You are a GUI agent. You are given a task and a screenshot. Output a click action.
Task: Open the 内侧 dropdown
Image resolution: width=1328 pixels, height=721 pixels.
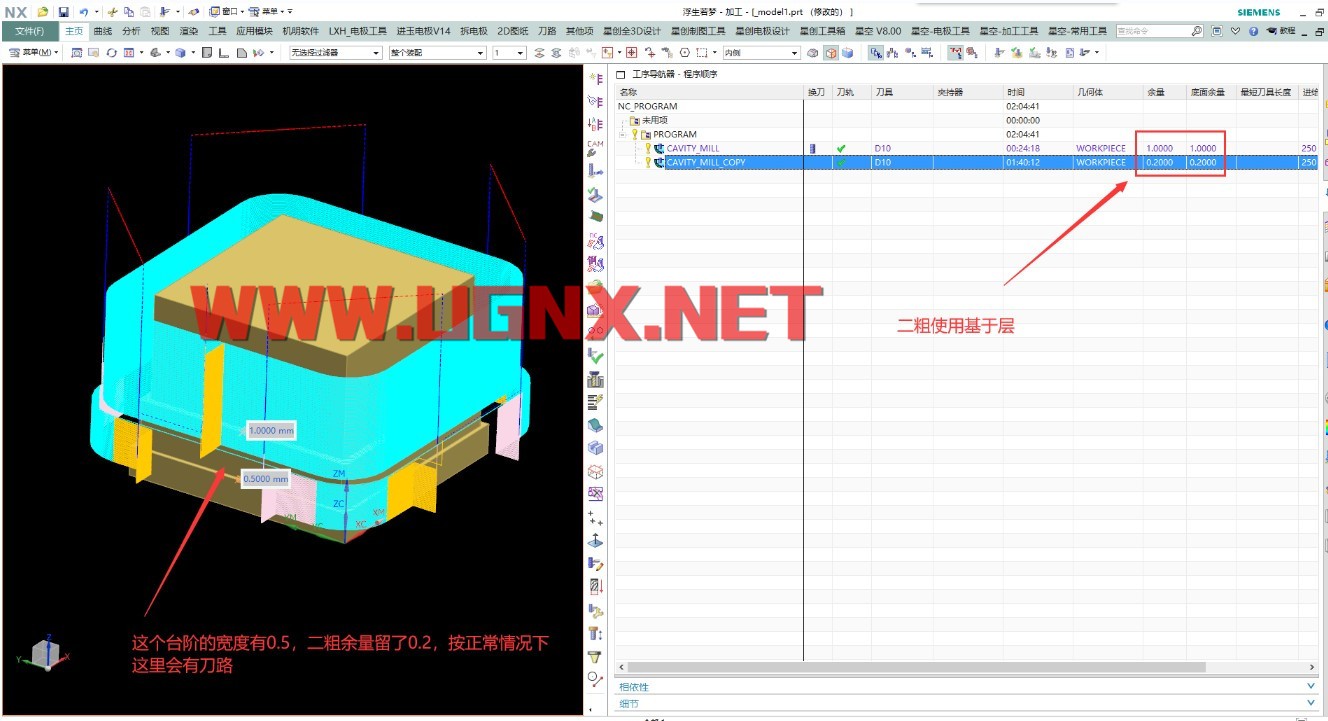[x=761, y=53]
